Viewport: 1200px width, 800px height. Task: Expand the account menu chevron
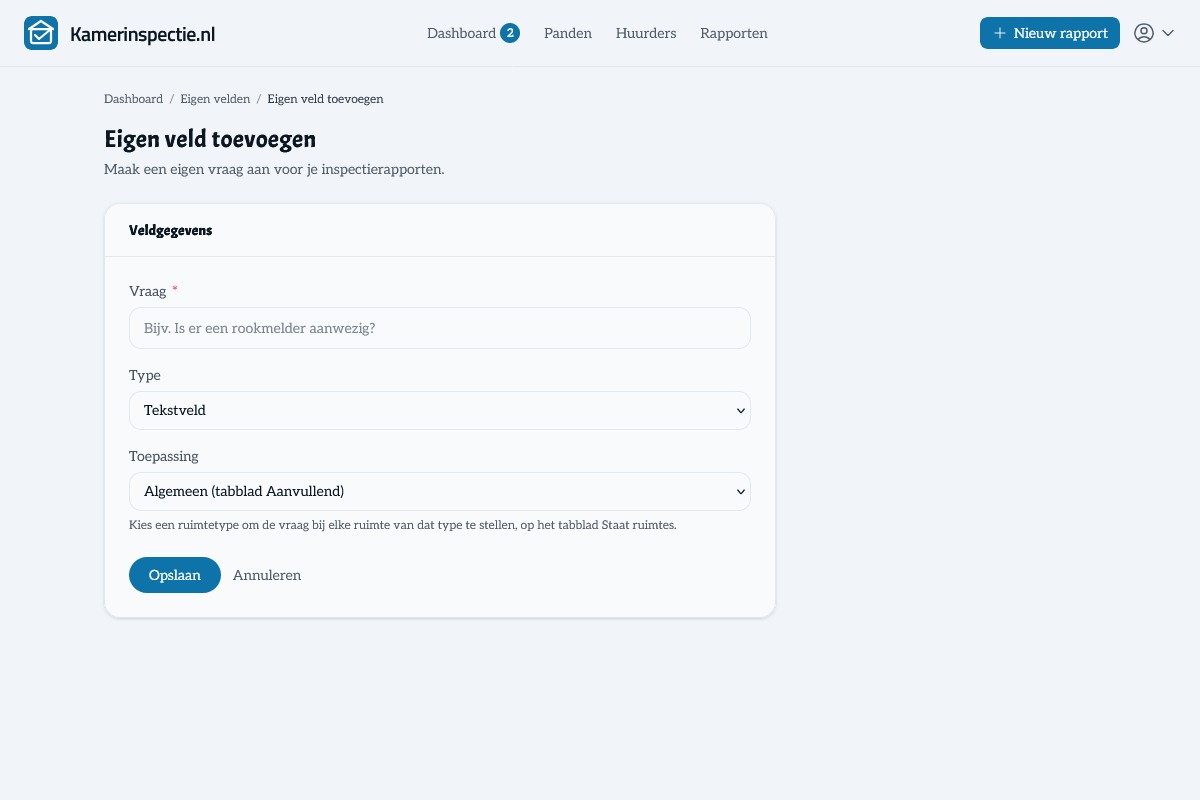click(1168, 33)
